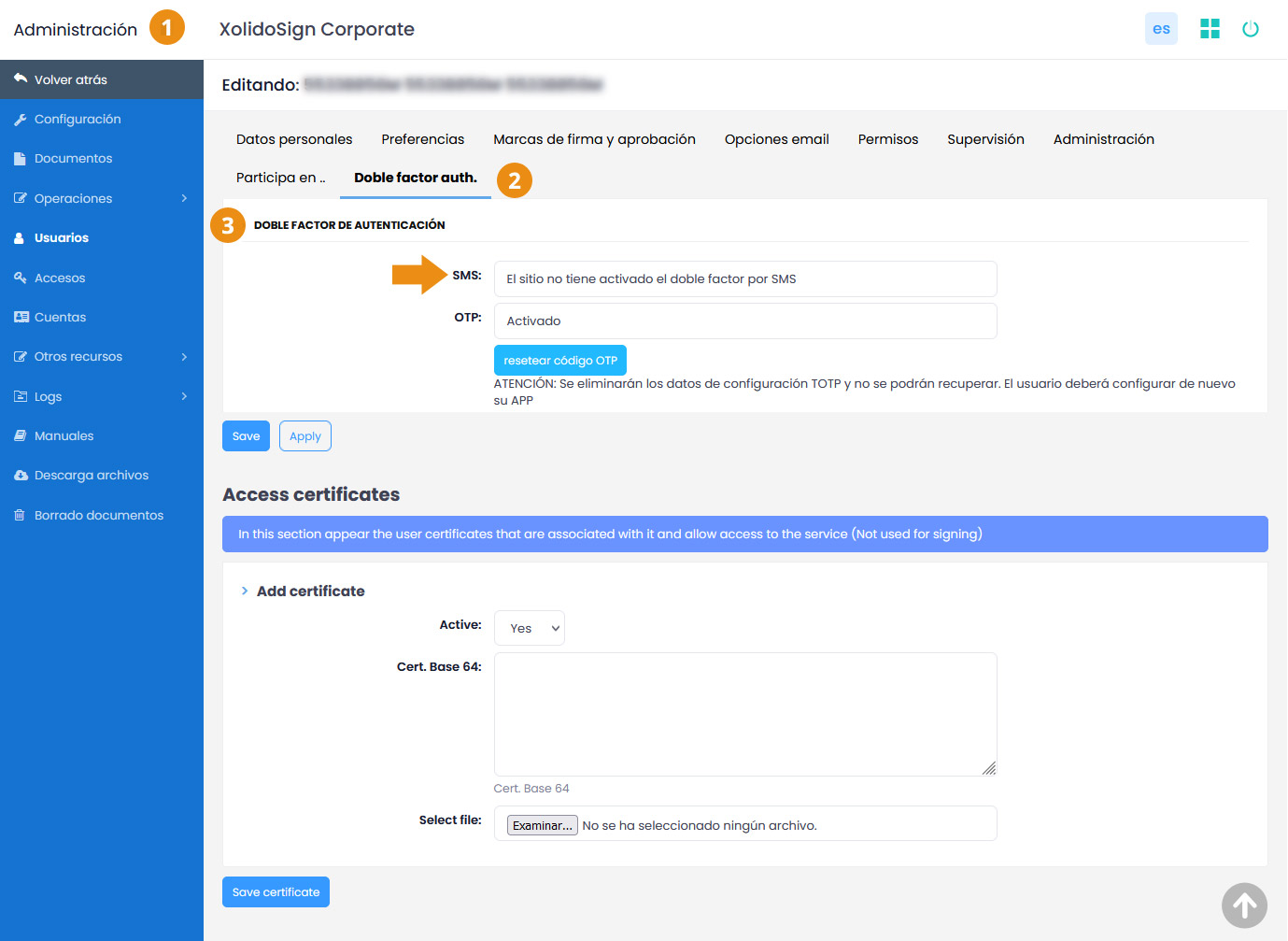Click the Cert. Base 64 text area
The width and height of the screenshot is (1288, 941).
click(x=745, y=714)
